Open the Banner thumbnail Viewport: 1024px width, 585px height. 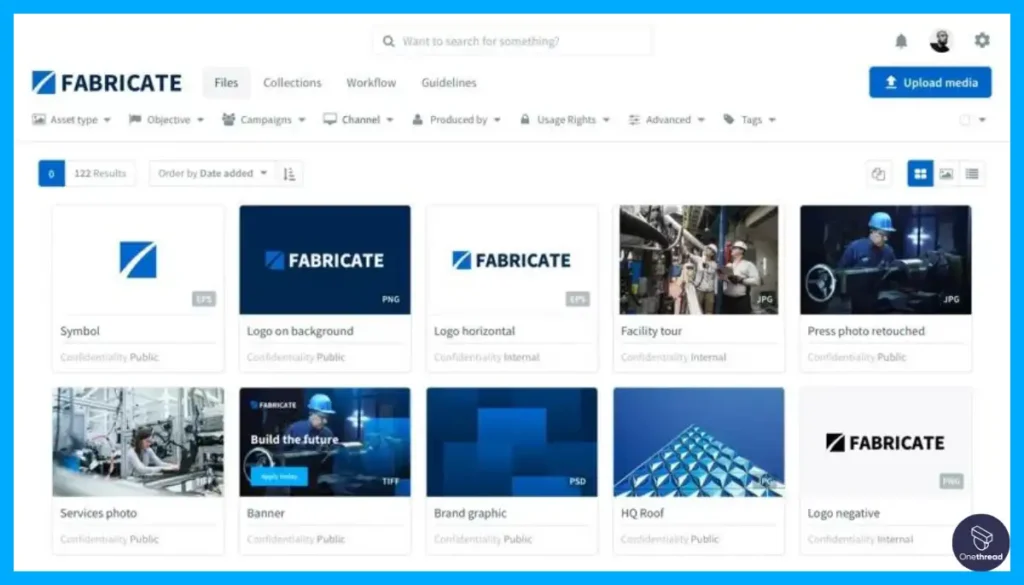pyautogui.click(x=325, y=442)
